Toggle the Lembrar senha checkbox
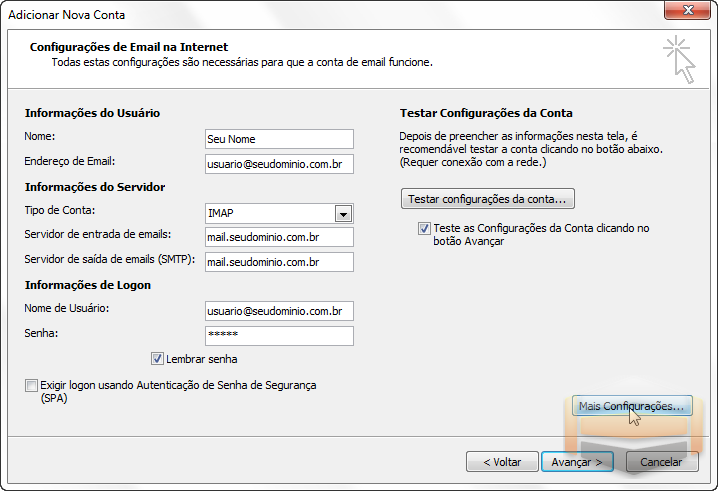718x491 pixels. [x=157, y=359]
